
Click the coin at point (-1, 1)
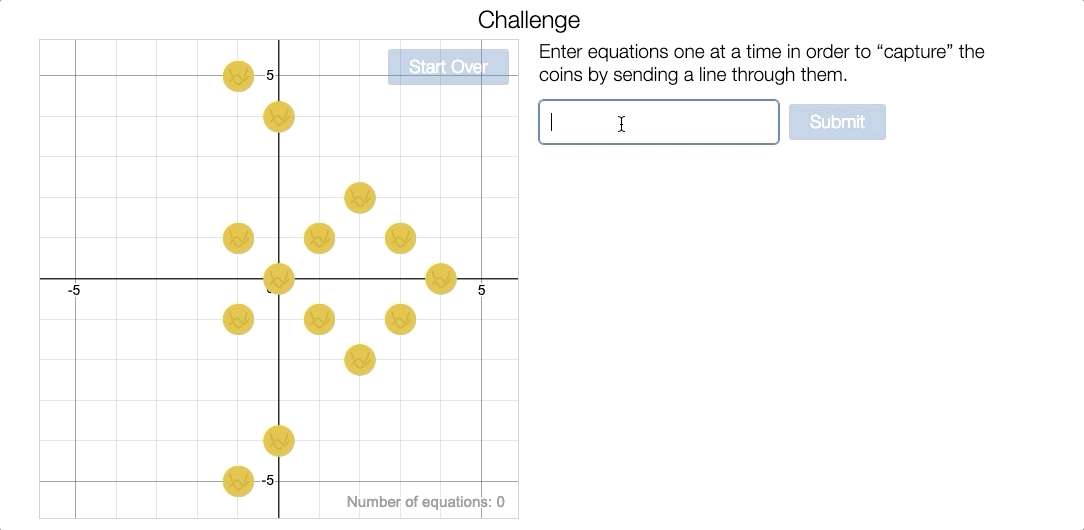click(x=239, y=238)
